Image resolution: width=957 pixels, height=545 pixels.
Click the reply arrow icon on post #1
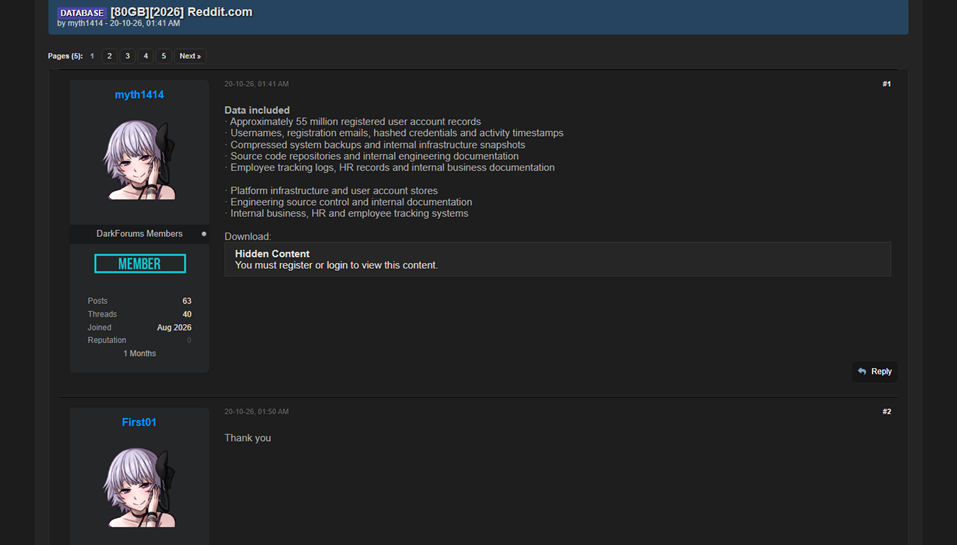(862, 371)
